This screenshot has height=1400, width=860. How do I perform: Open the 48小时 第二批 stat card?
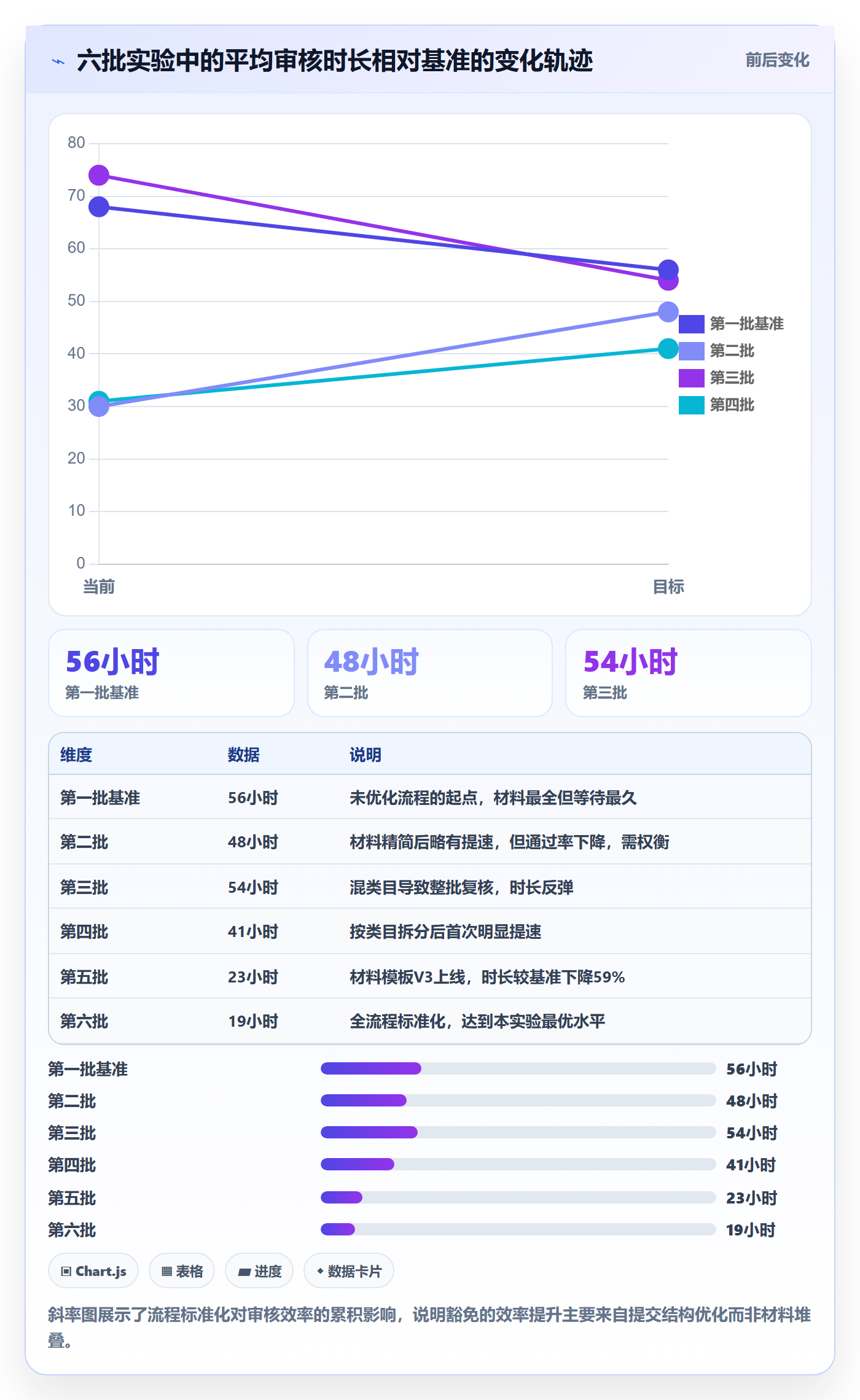click(x=430, y=673)
